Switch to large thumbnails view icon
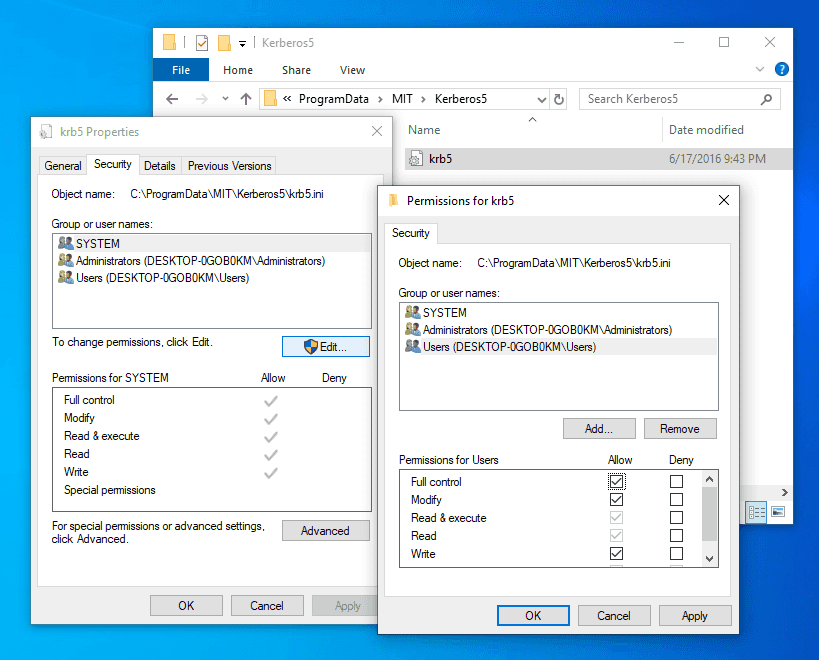This screenshot has width=819, height=660. click(778, 512)
